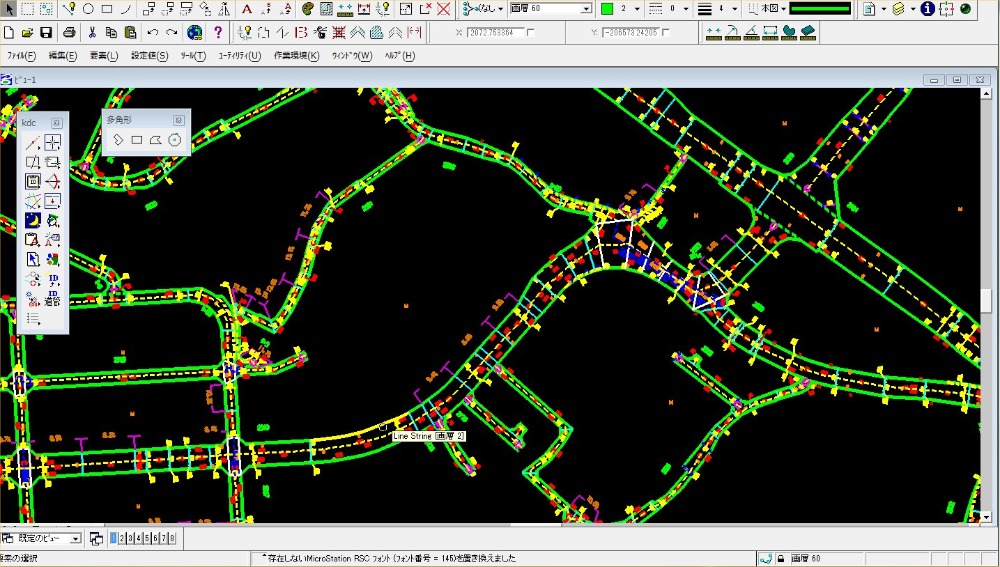Click the list lines icon in kdc toolbox

tap(33, 318)
